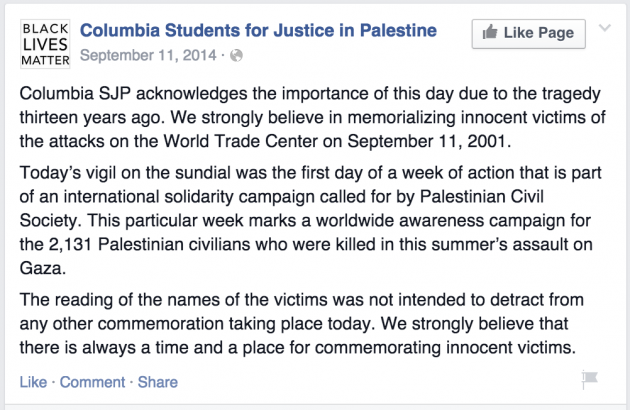The width and height of the screenshot is (630, 410).
Task: Click the paragraph beginning 'Columbia SJP acknowledges'
Action: coord(313,117)
